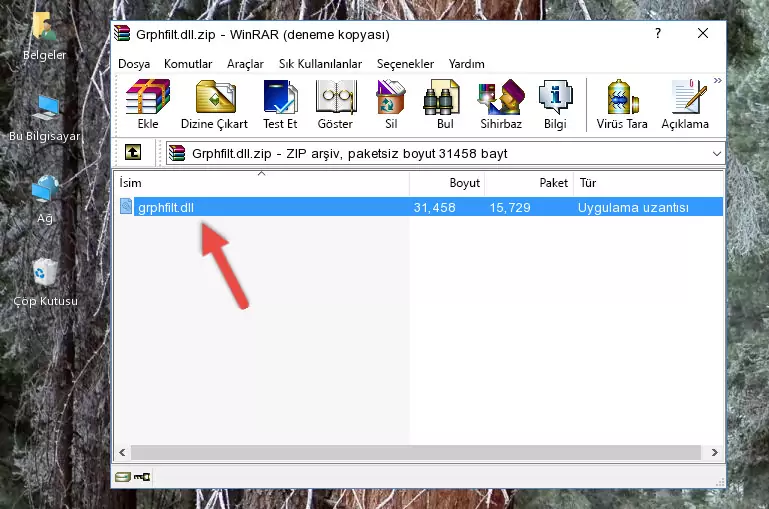Open the Seçenekler menu
The image size is (769, 509).
pyautogui.click(x=405, y=64)
